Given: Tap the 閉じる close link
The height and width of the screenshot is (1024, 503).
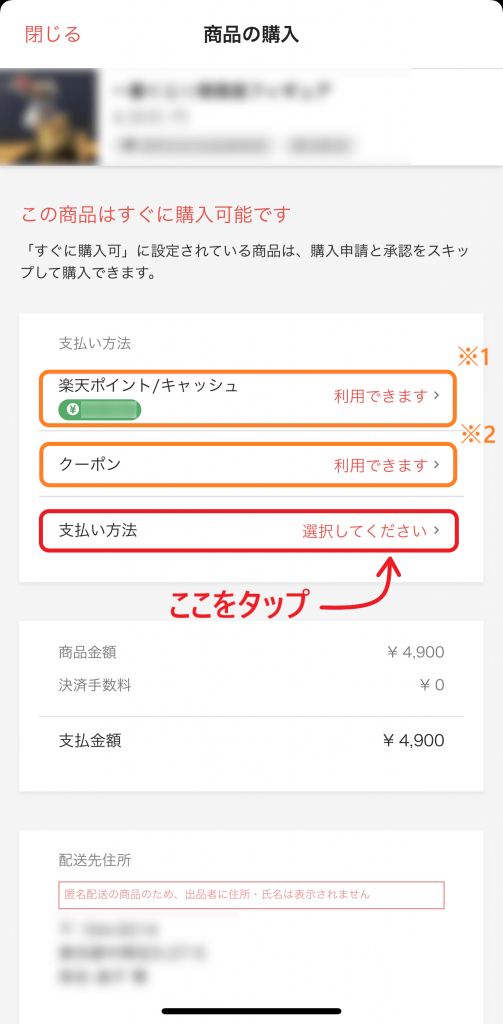Looking at the screenshot, I should tap(52, 34).
